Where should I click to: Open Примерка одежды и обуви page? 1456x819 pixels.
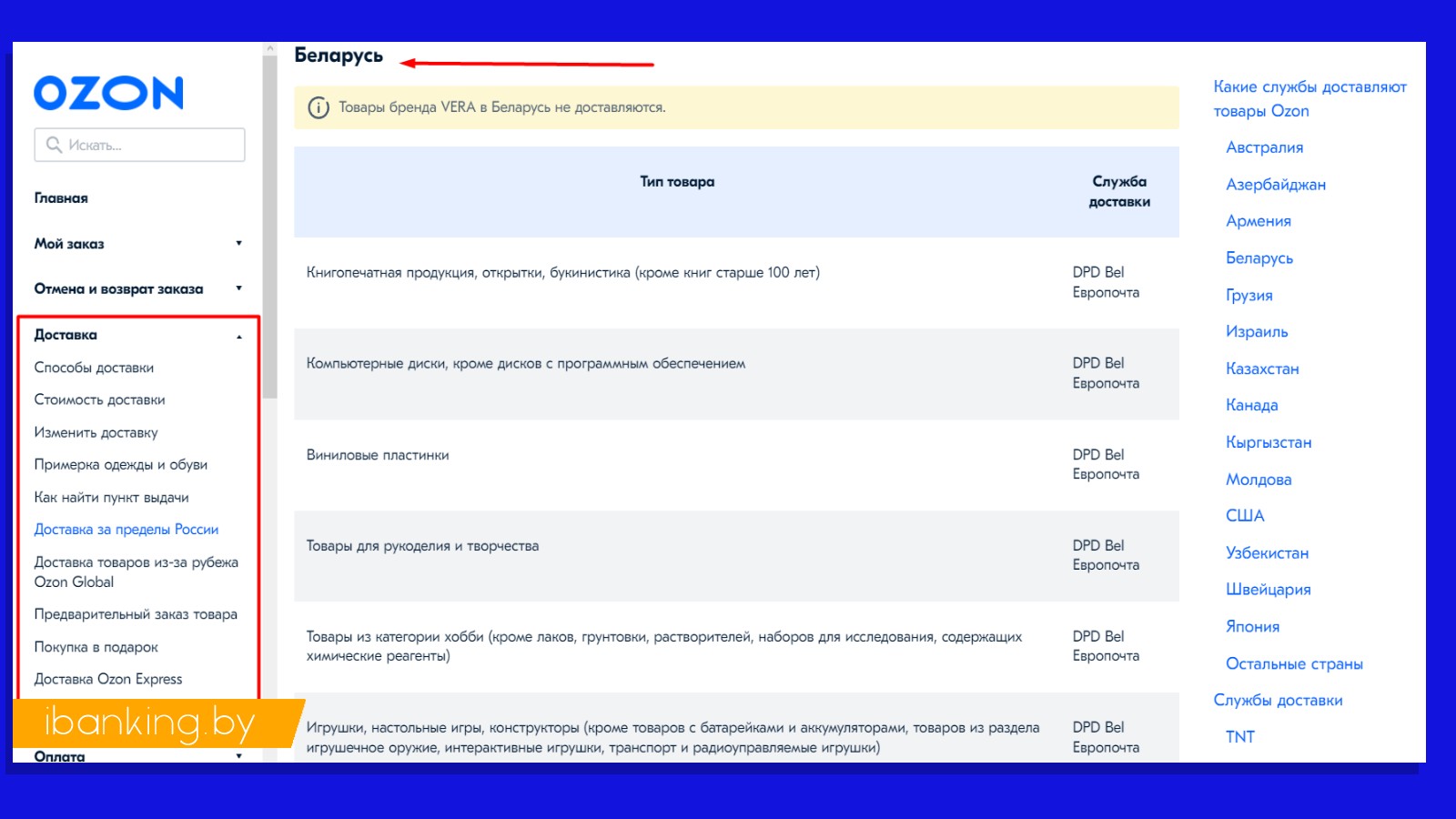click(121, 464)
